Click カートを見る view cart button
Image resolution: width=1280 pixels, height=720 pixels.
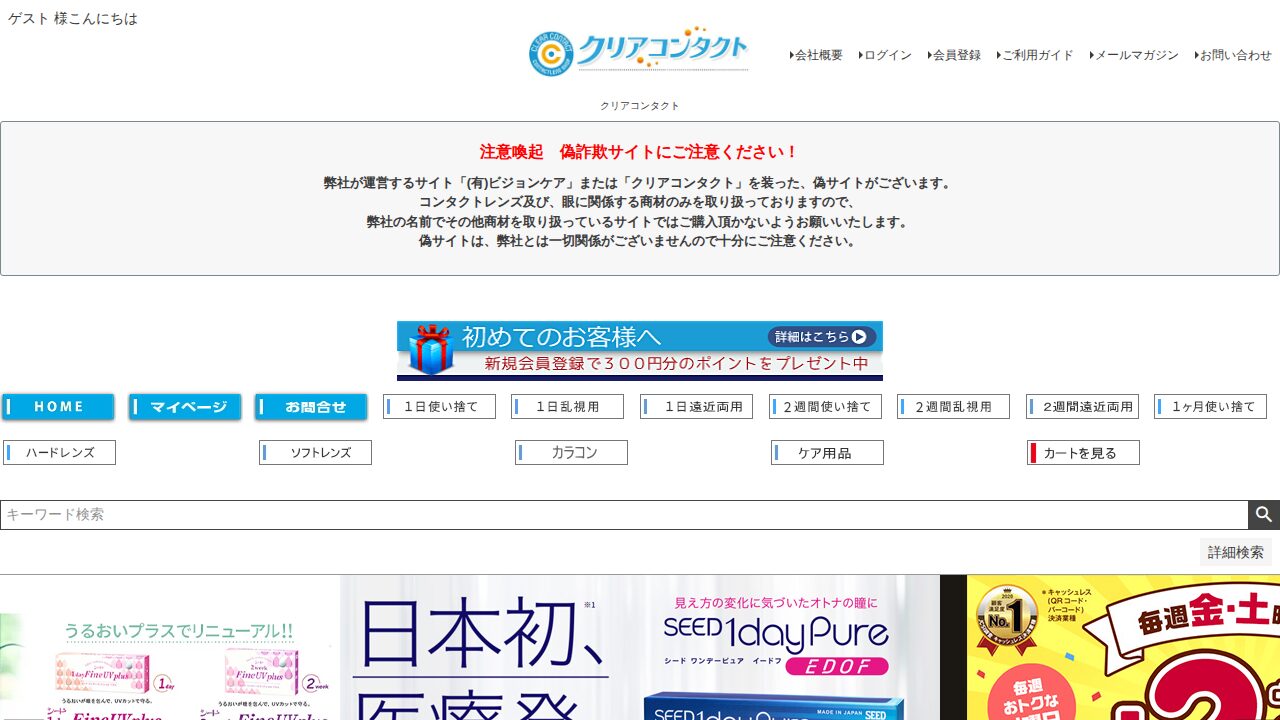(x=1083, y=453)
